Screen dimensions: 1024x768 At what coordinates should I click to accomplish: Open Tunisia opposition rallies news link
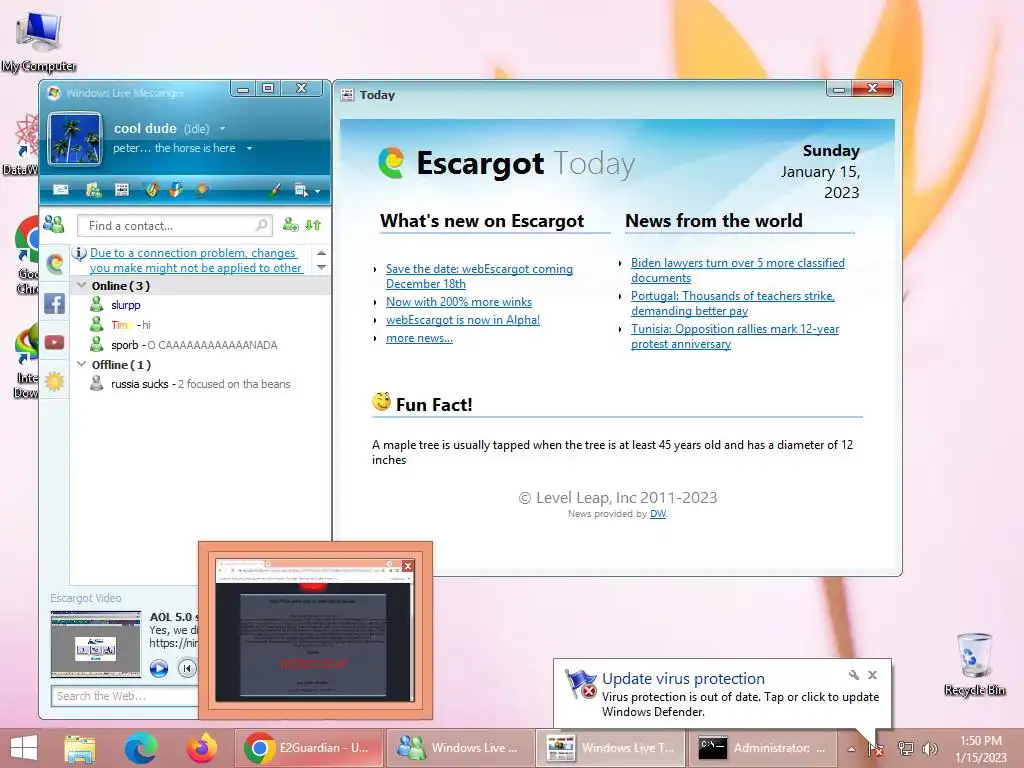click(x=735, y=336)
